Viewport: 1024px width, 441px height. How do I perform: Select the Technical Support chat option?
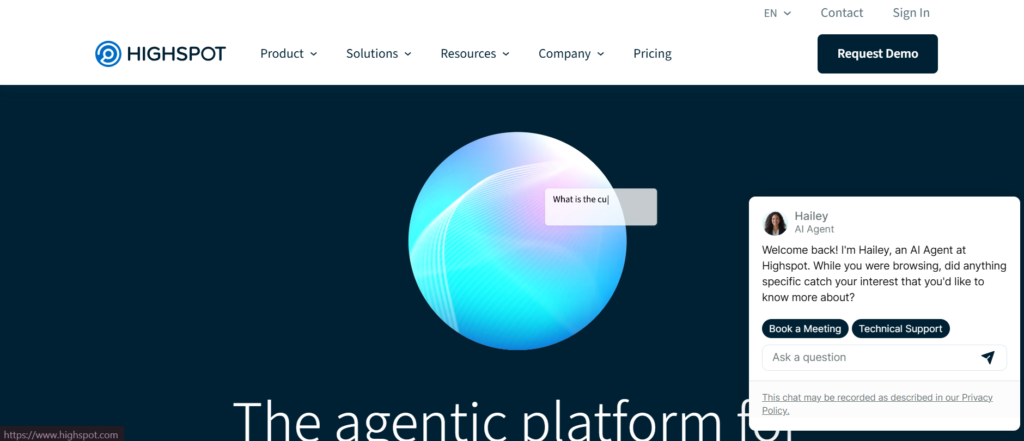(x=900, y=328)
